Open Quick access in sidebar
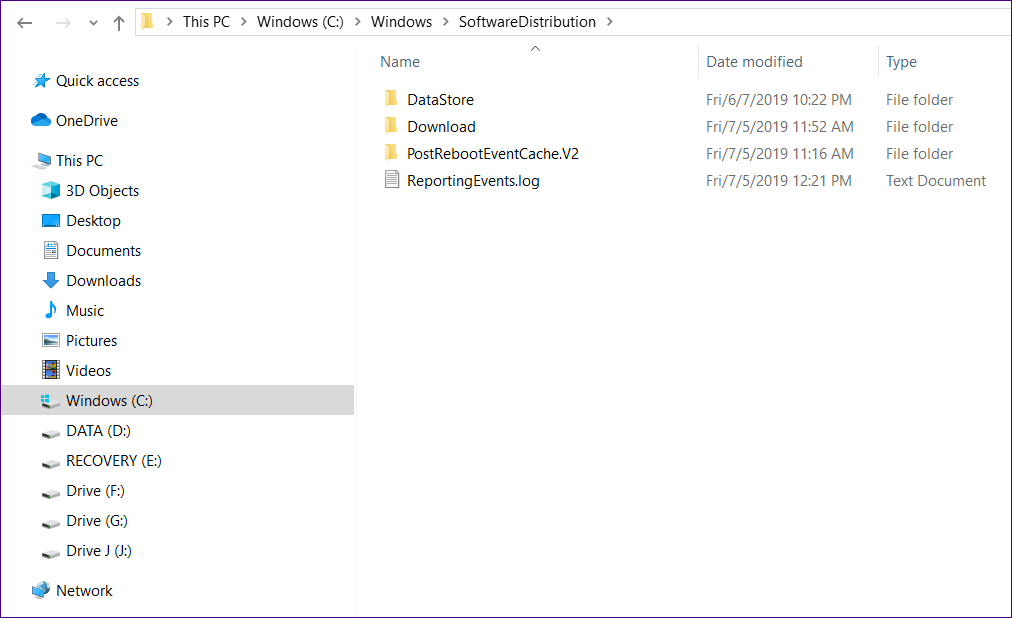Viewport: 1012px width, 618px height. pyautogui.click(x=97, y=81)
